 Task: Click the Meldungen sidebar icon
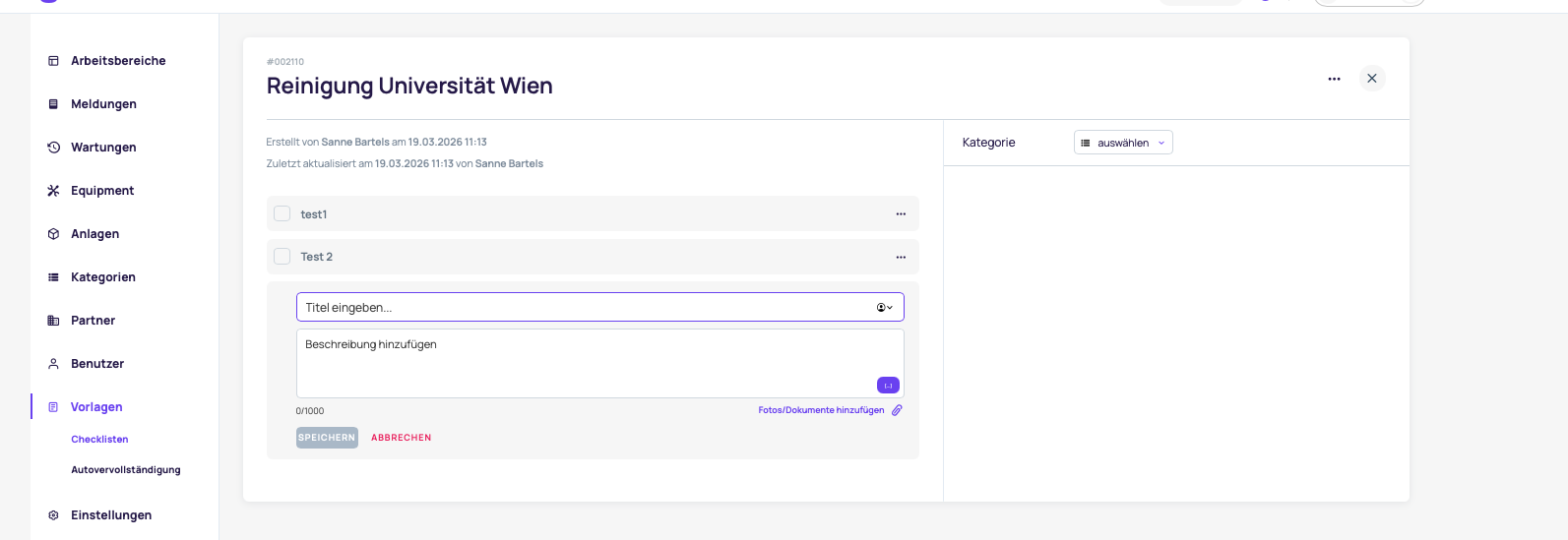click(53, 104)
